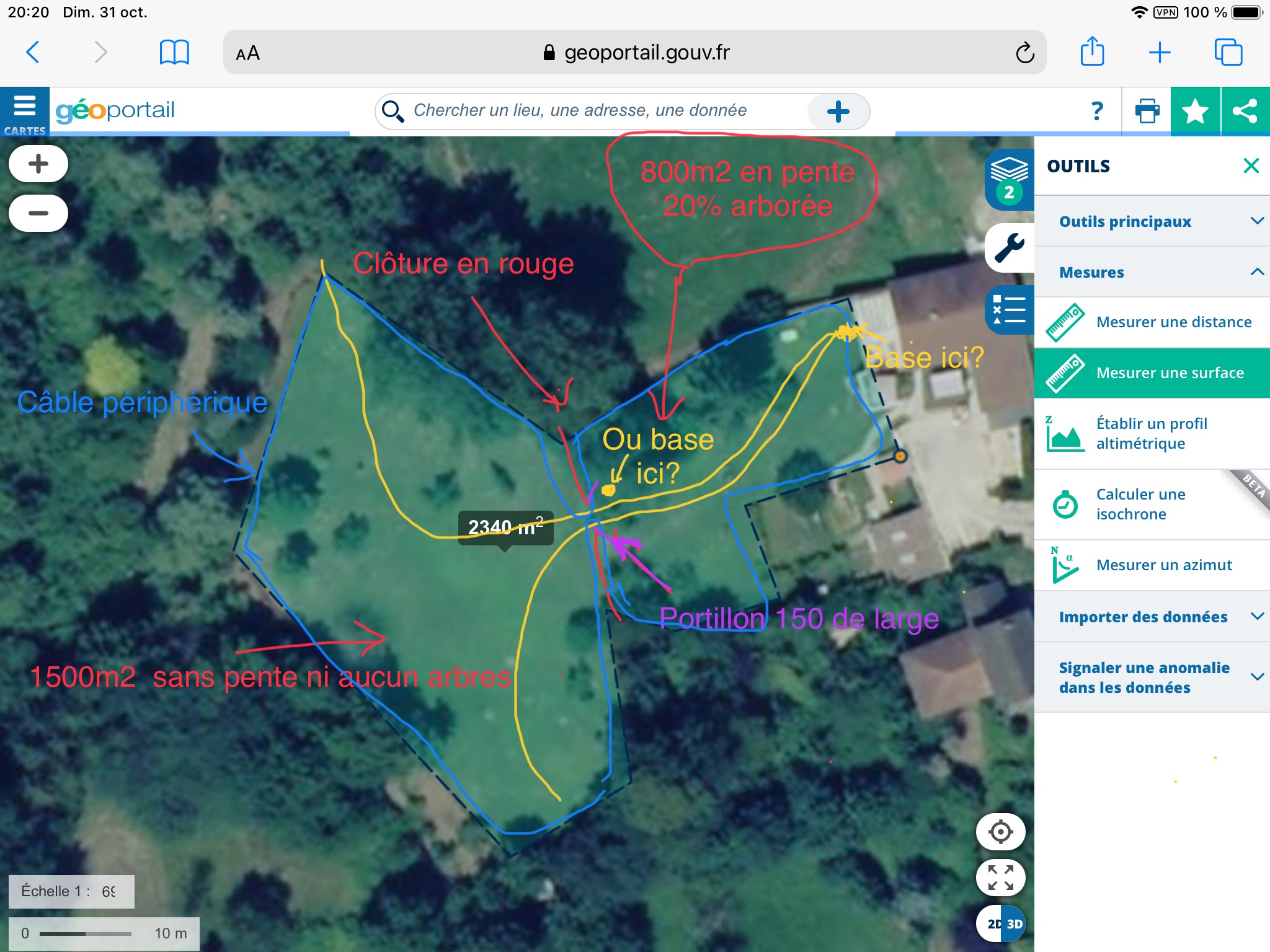The height and width of the screenshot is (952, 1270).
Task: Tap the Échelle scale field
Action: click(x=71, y=891)
